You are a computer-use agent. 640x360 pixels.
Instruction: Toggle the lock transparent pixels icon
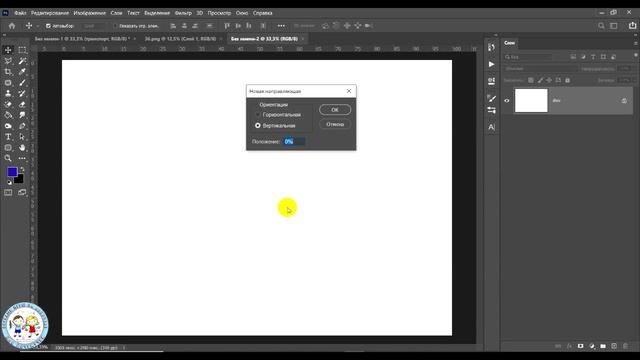(x=531, y=80)
